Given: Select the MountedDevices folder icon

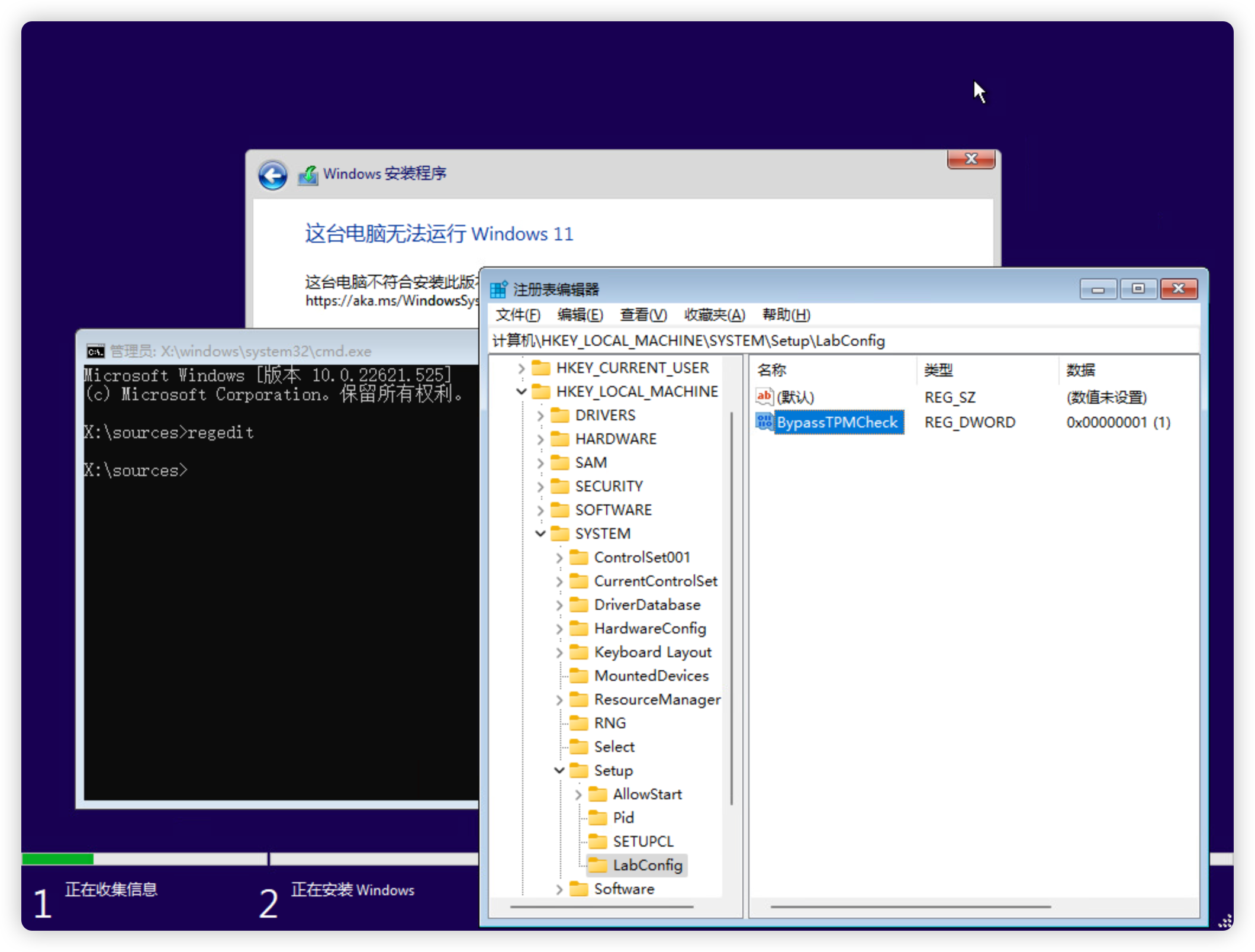Looking at the screenshot, I should tap(579, 676).
